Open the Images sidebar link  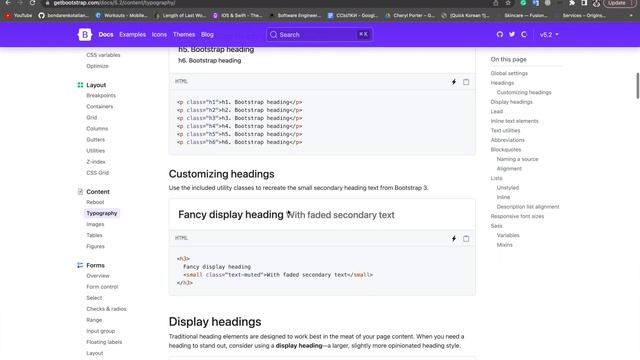95,224
